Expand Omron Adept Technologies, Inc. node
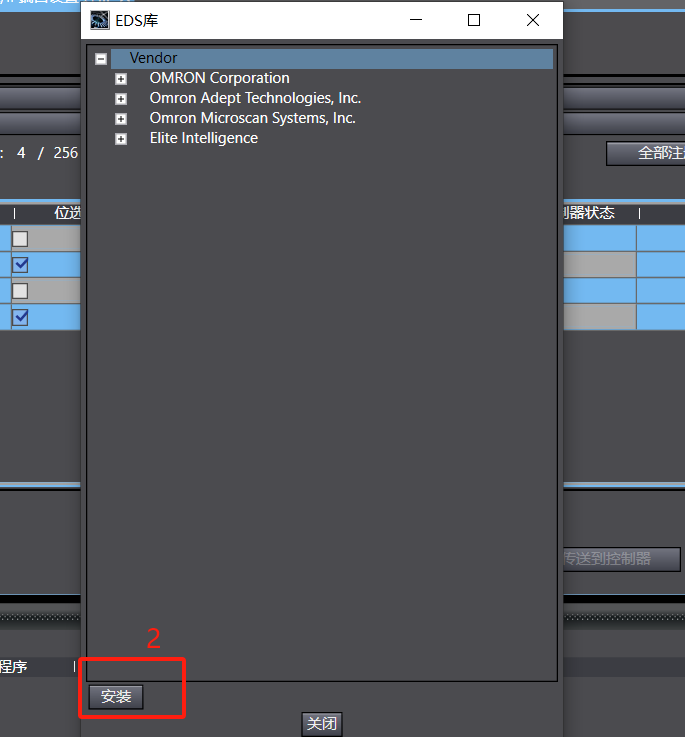The width and height of the screenshot is (685, 737). tap(121, 99)
